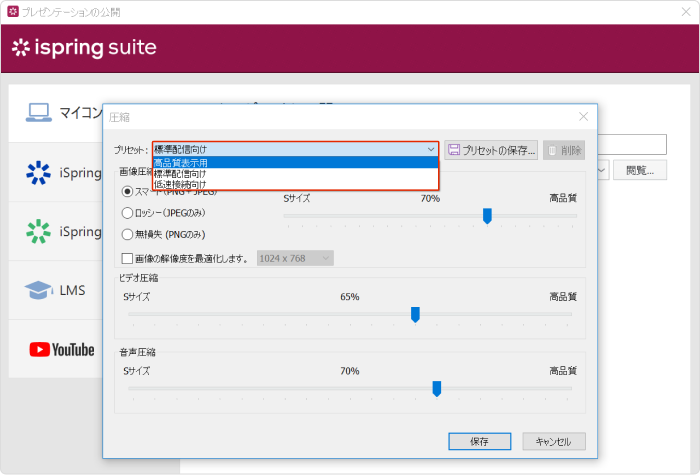Close the プレゼンテーションの公開 window
This screenshot has width=700, height=475.
pyautogui.click(x=686, y=12)
